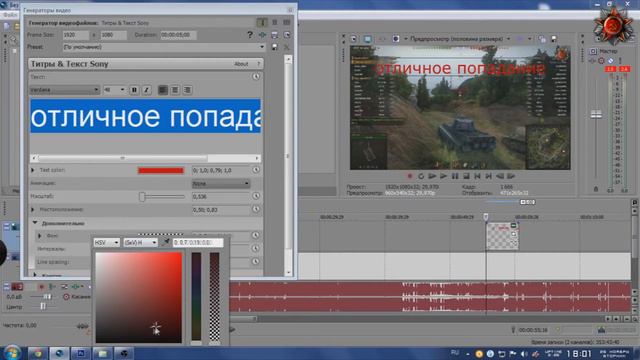The height and width of the screenshot is (360, 640).
Task: Open the font size dropdown
Action: [x=114, y=90]
